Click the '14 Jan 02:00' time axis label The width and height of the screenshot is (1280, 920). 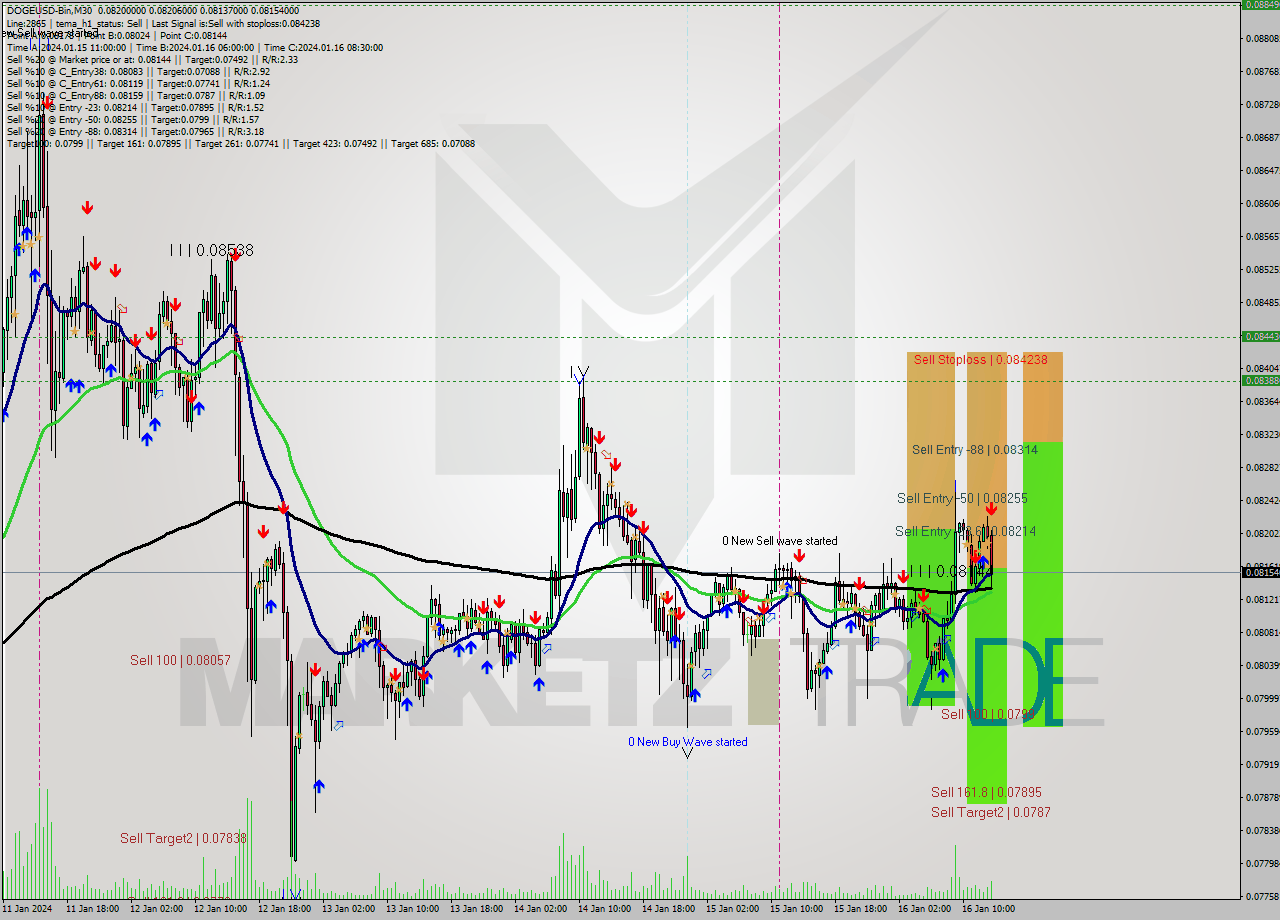[x=541, y=909]
